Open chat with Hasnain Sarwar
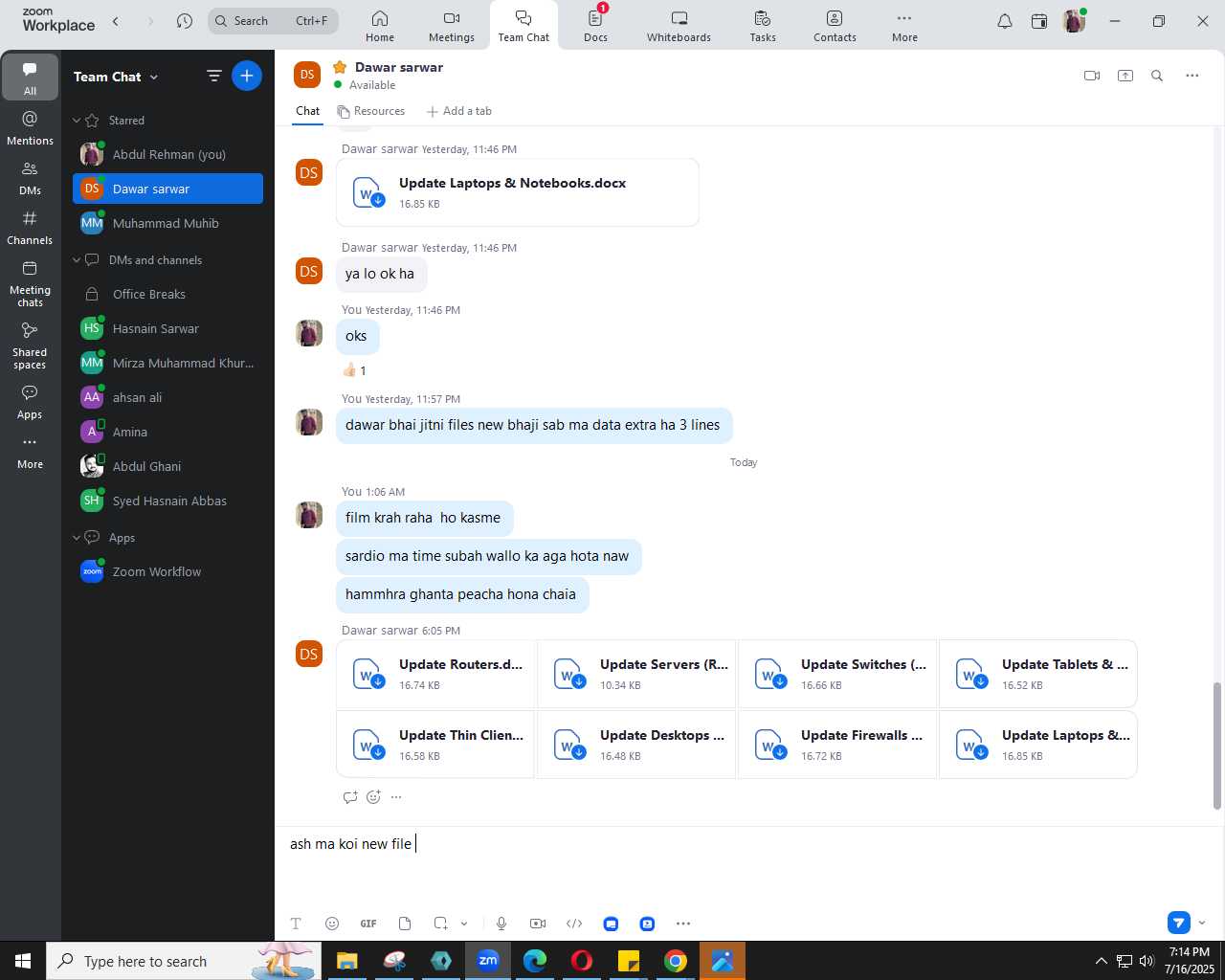 [x=167, y=328]
